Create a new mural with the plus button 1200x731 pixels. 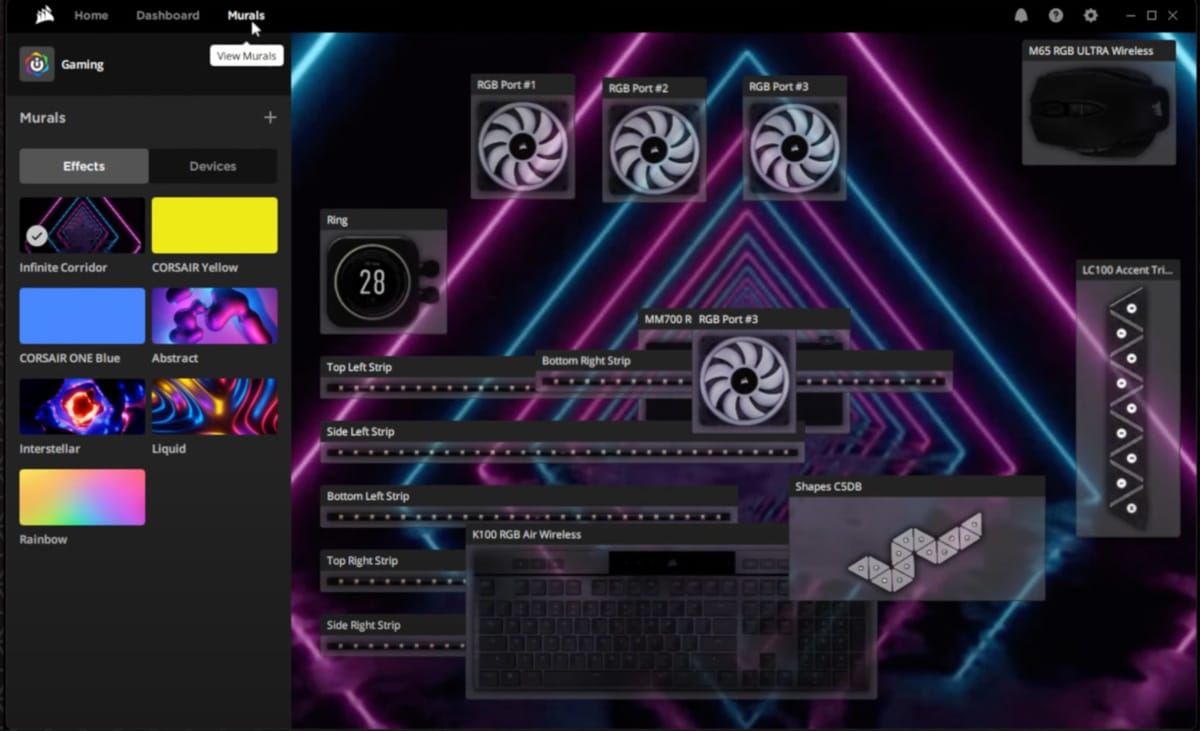pyautogui.click(x=269, y=117)
